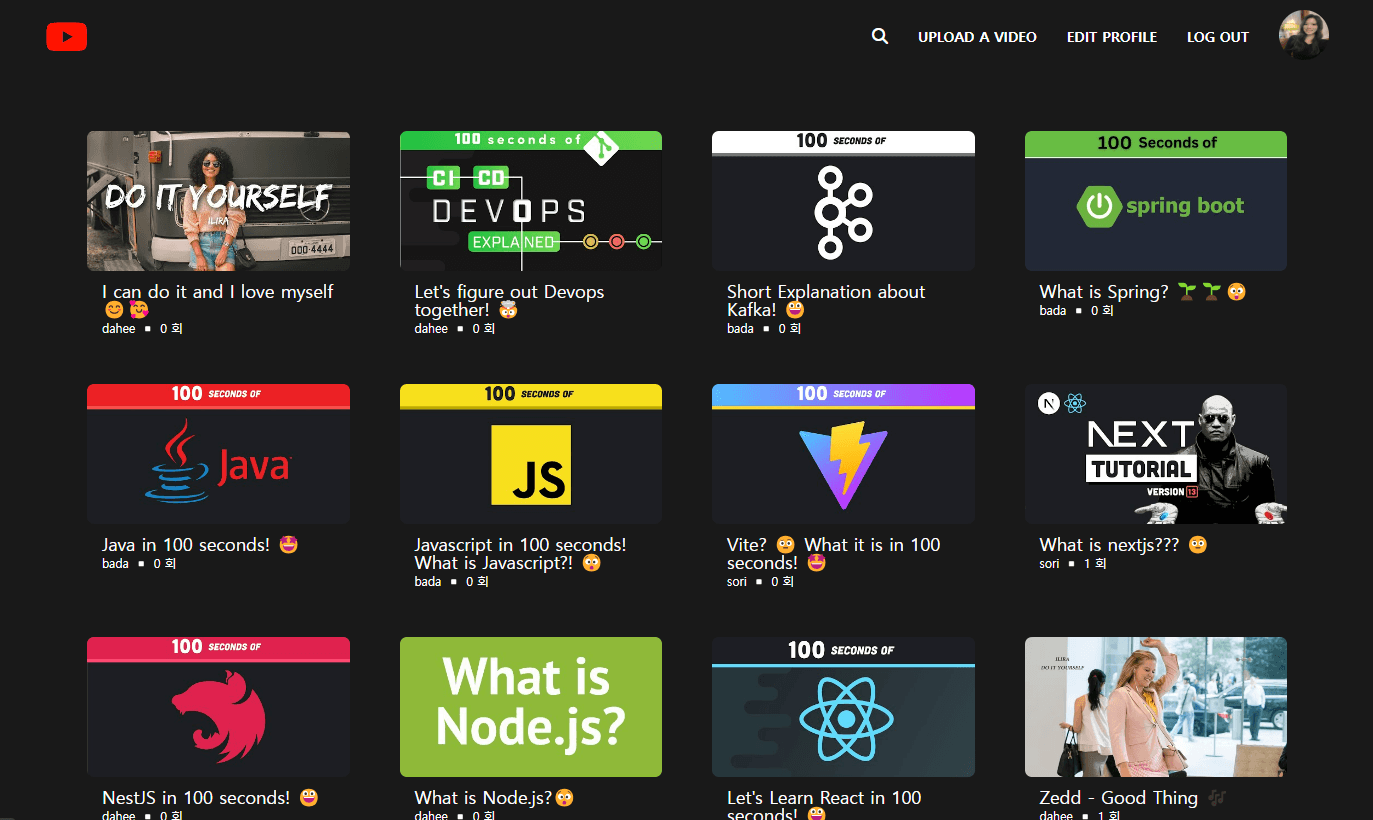The image size is (1373, 820).
Task: Open the Do It Yourself video thumbnail
Action: (x=218, y=201)
